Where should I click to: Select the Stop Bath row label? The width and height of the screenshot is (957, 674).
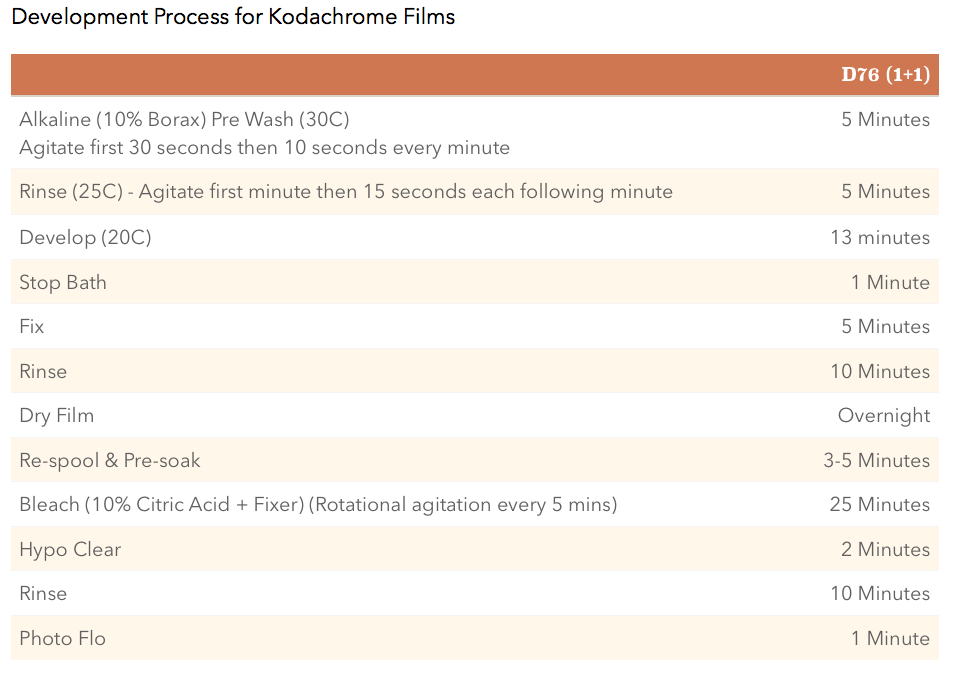pyautogui.click(x=63, y=283)
